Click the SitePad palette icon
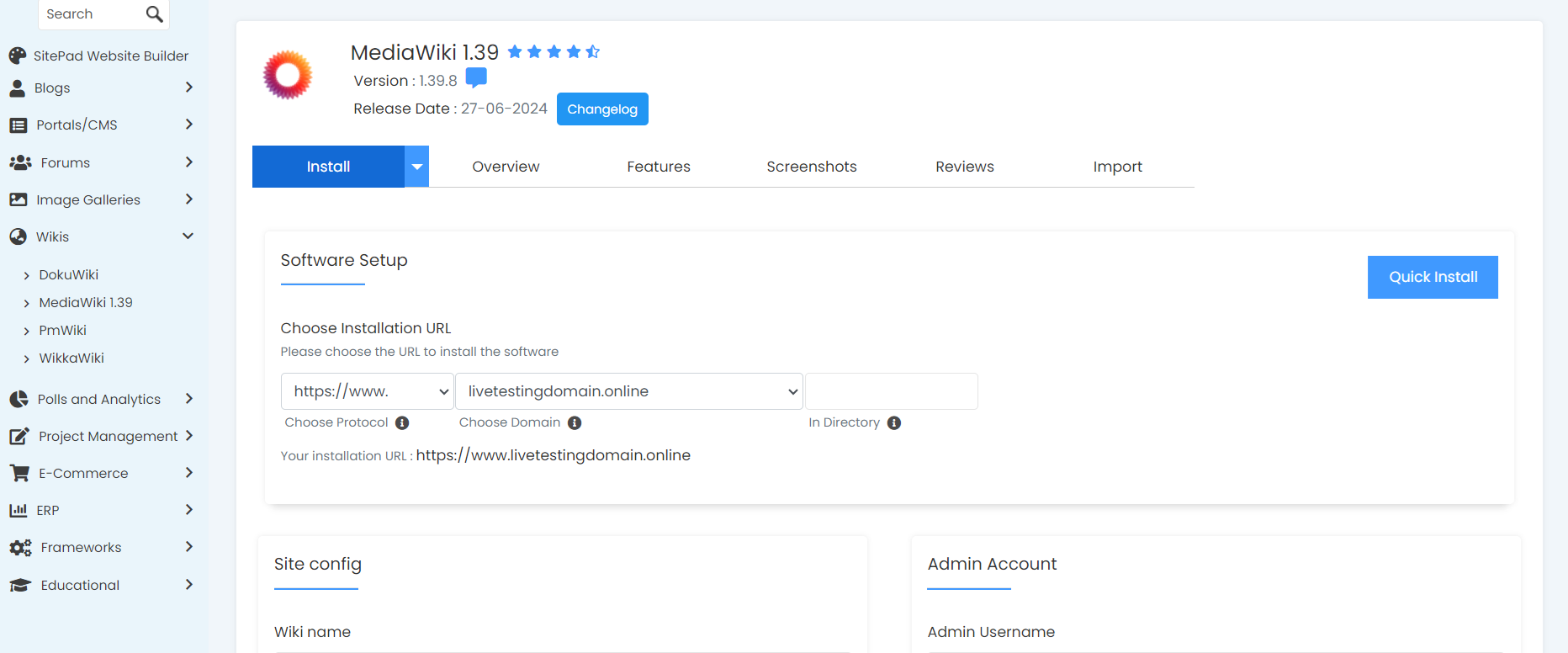The image size is (1568, 653). [18, 56]
